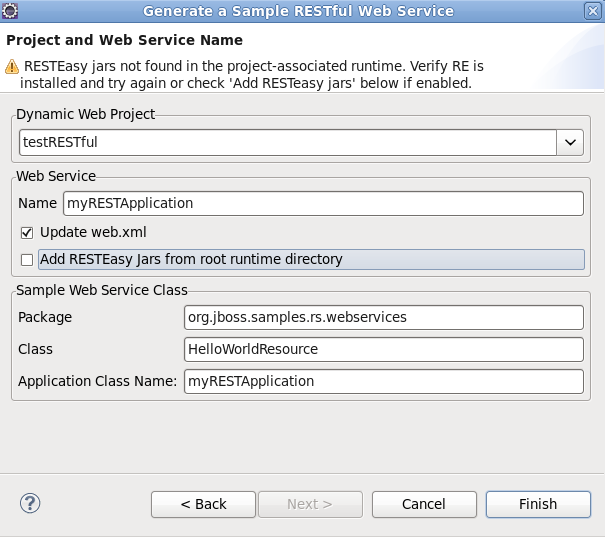This screenshot has height=537, width=605.
Task: Click Finish to generate the web service
Action: coord(538,504)
